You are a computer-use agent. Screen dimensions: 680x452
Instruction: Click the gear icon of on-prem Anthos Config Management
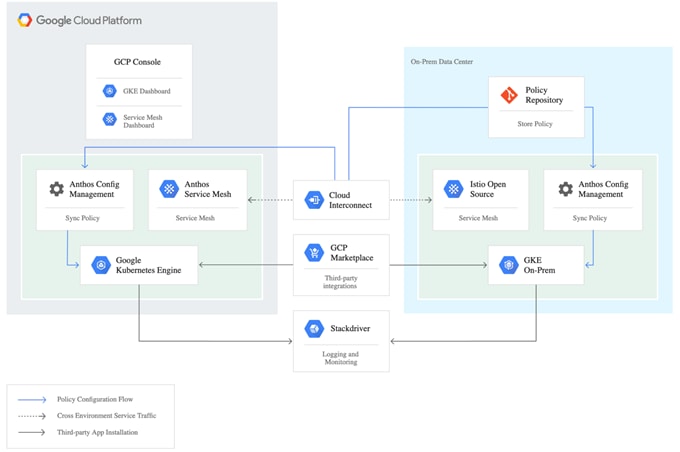coord(566,189)
